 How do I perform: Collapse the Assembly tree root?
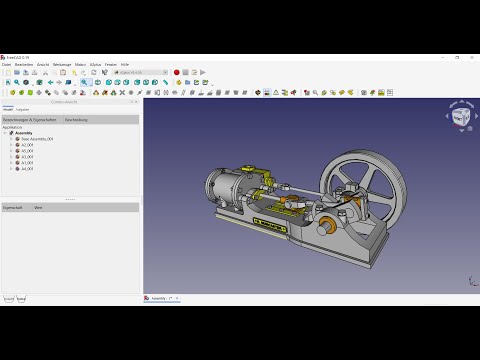[5, 133]
